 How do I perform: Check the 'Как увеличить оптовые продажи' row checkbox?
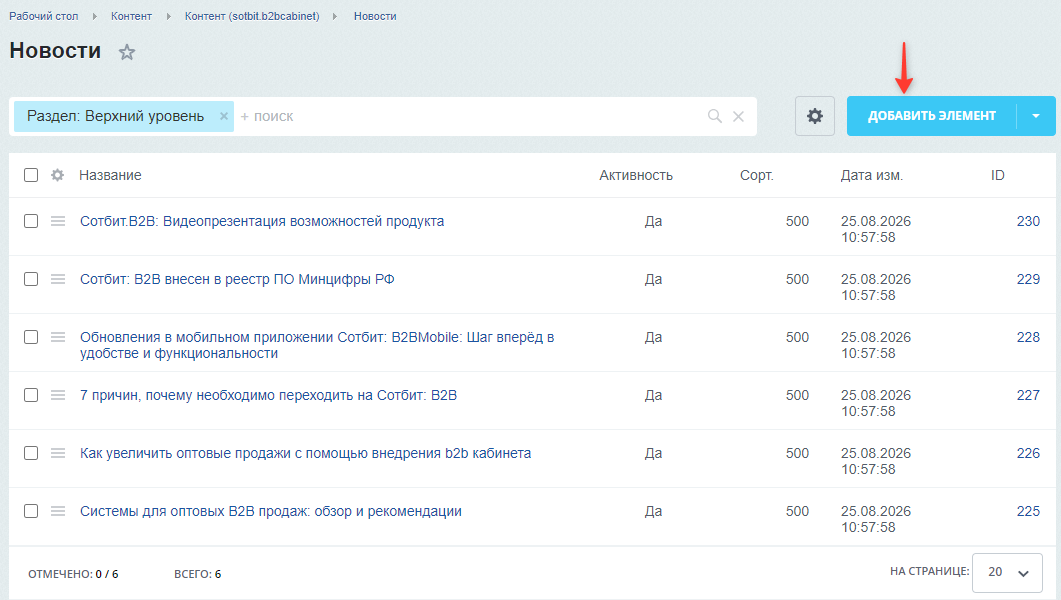(31, 453)
